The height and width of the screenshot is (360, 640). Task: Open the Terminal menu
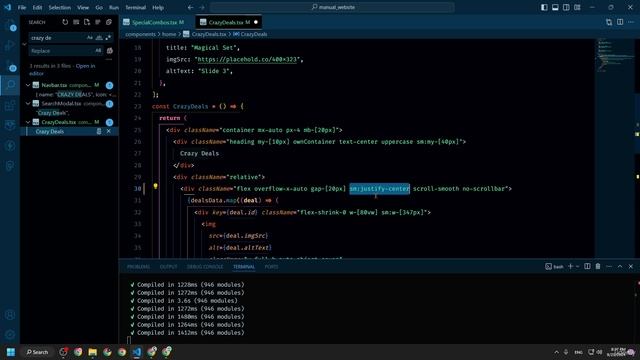[136, 7]
